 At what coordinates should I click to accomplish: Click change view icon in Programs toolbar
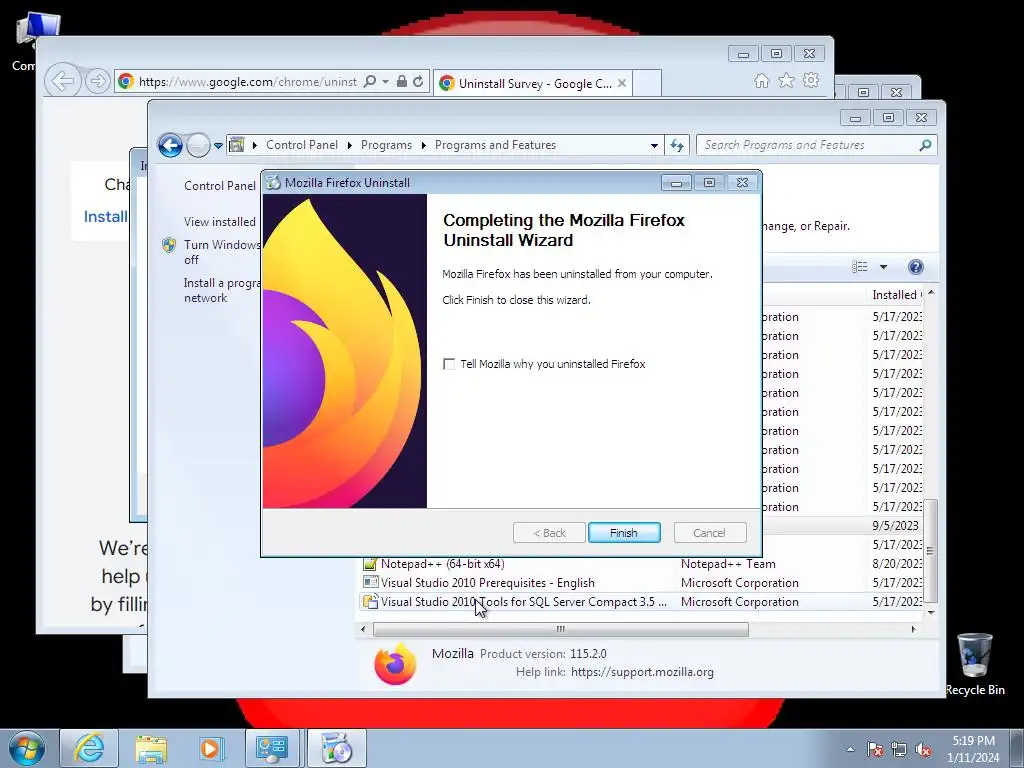859,266
